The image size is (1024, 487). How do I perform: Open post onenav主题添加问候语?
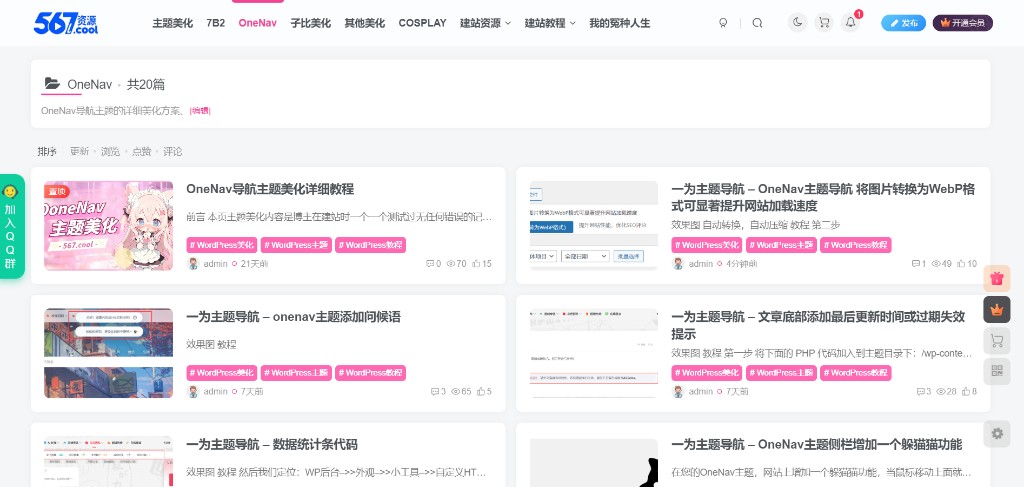(293, 317)
